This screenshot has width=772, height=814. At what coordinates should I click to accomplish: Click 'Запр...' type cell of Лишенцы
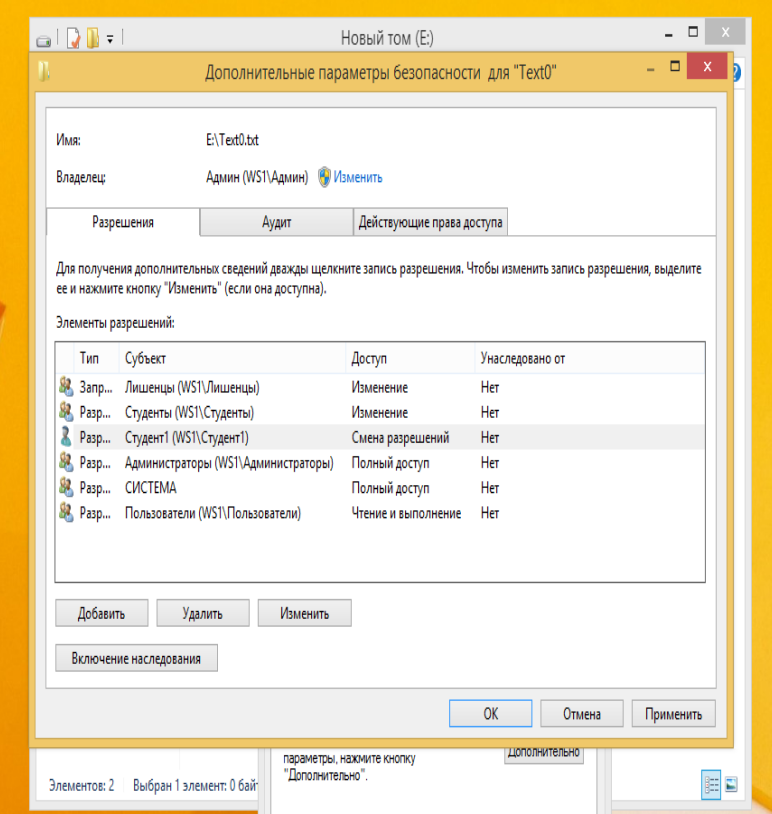coord(96,387)
